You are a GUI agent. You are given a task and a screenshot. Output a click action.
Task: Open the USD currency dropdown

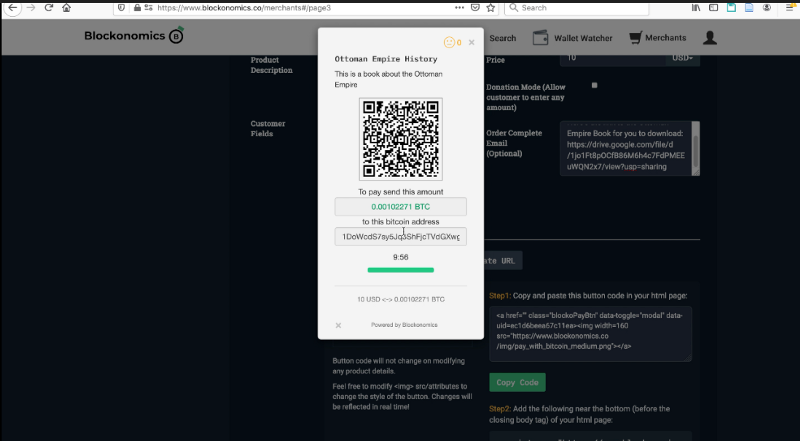pyautogui.click(x=683, y=58)
